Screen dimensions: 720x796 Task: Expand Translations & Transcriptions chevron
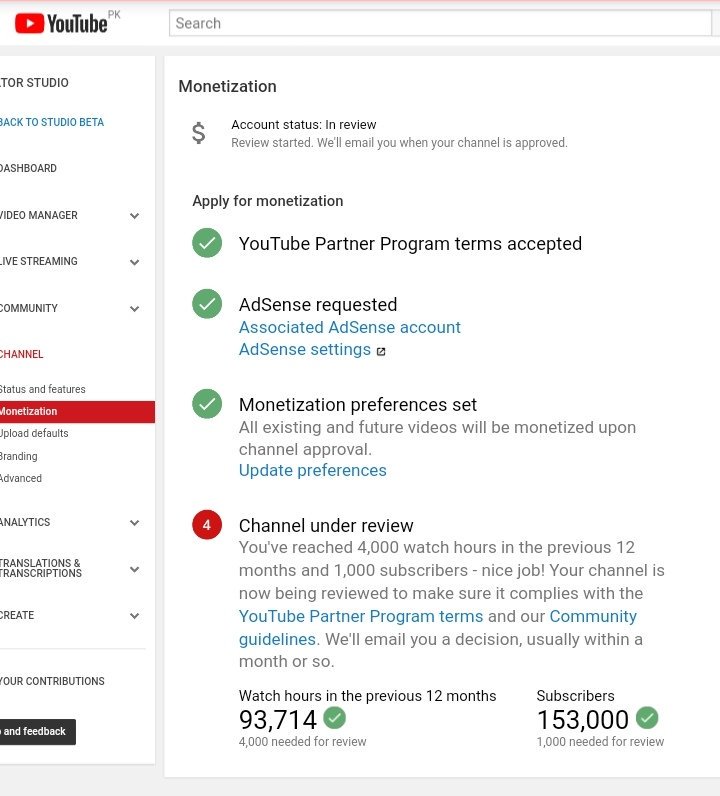[135, 569]
